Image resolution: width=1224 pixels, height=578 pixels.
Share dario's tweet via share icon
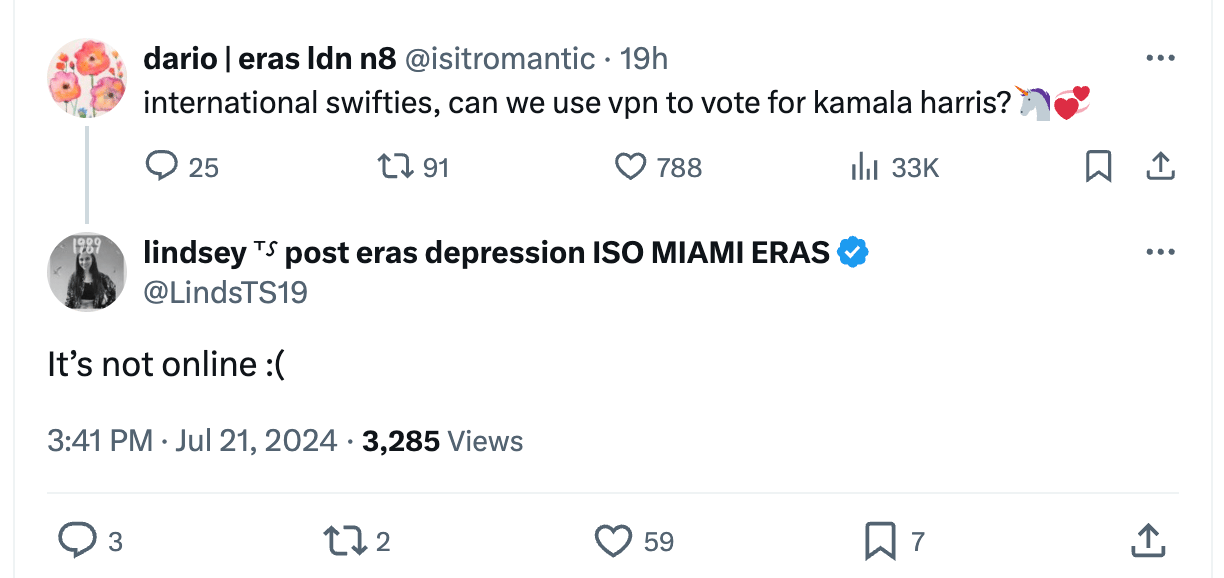[1159, 167]
